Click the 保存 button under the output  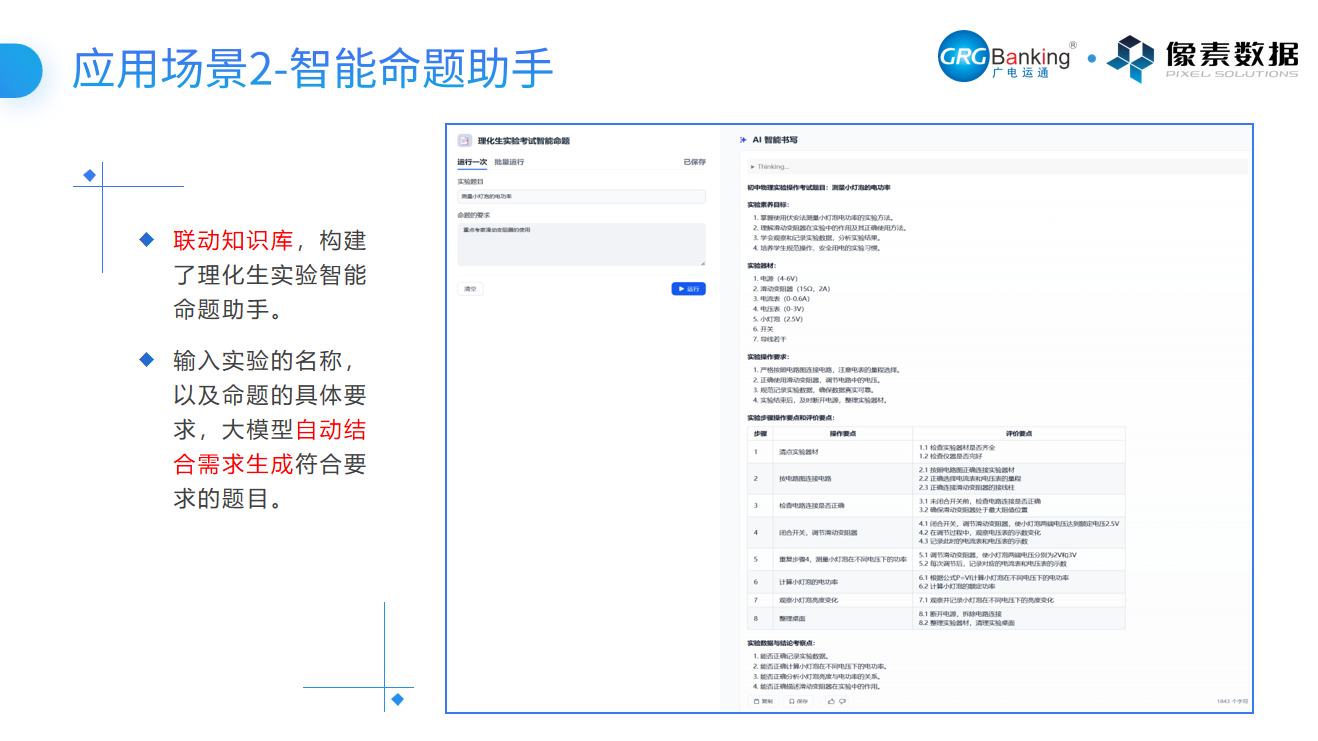[798, 701]
